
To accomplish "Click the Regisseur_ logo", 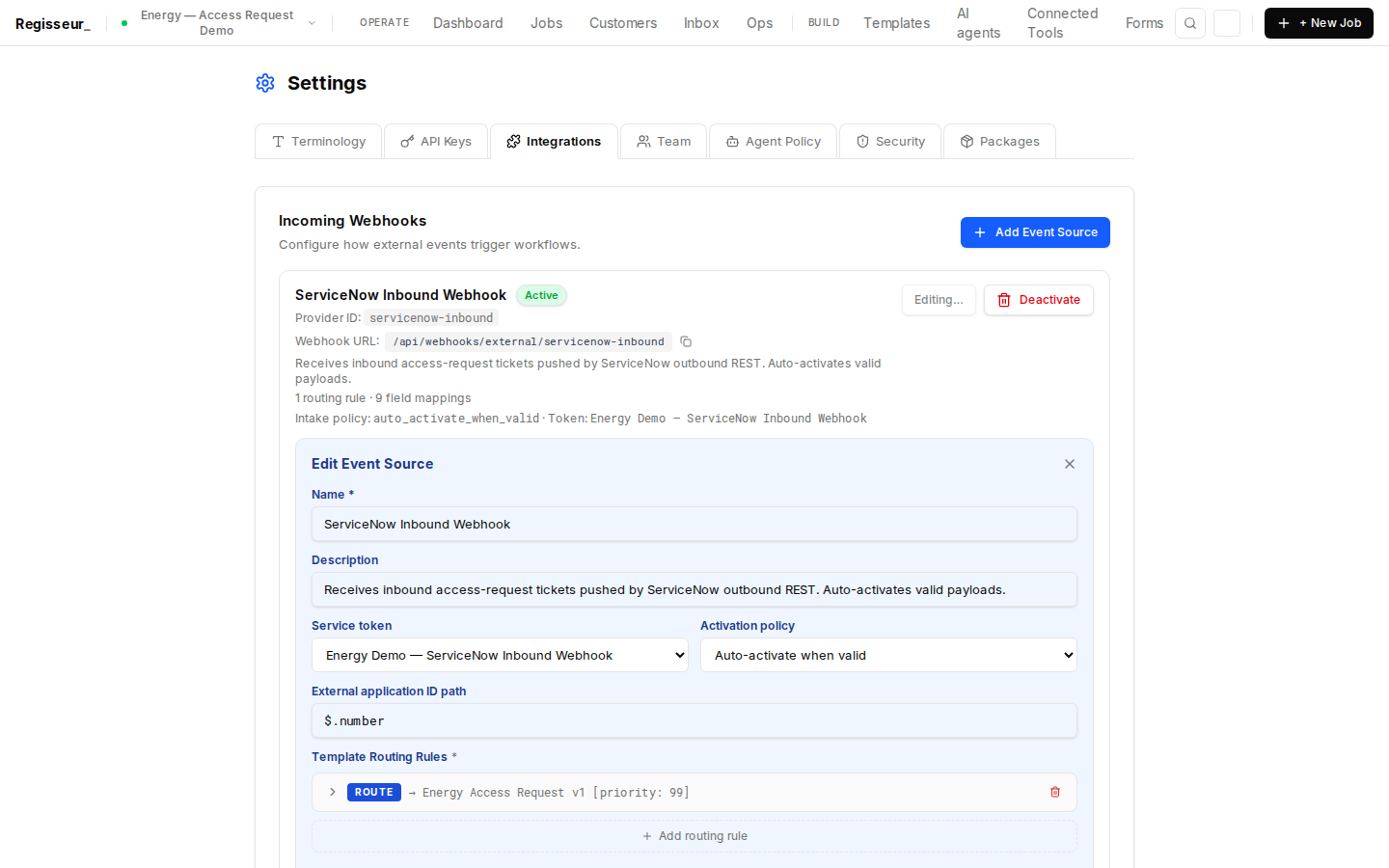I will tap(53, 23).
